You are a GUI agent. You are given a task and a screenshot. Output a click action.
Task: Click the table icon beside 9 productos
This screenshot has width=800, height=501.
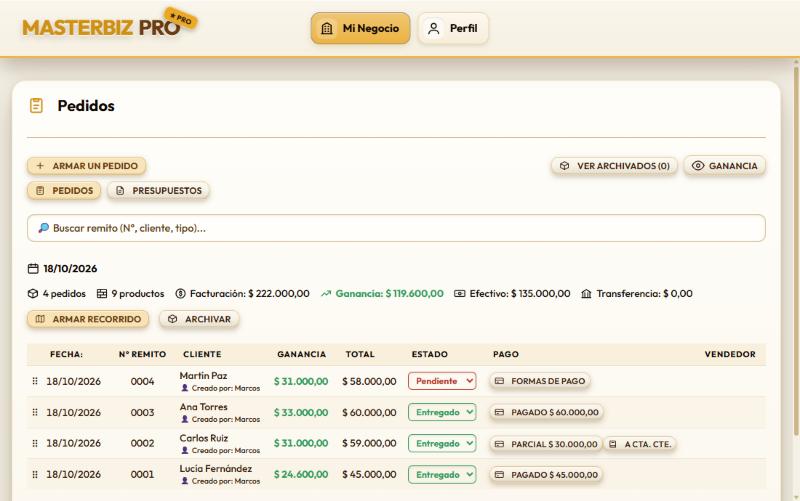tap(102, 294)
